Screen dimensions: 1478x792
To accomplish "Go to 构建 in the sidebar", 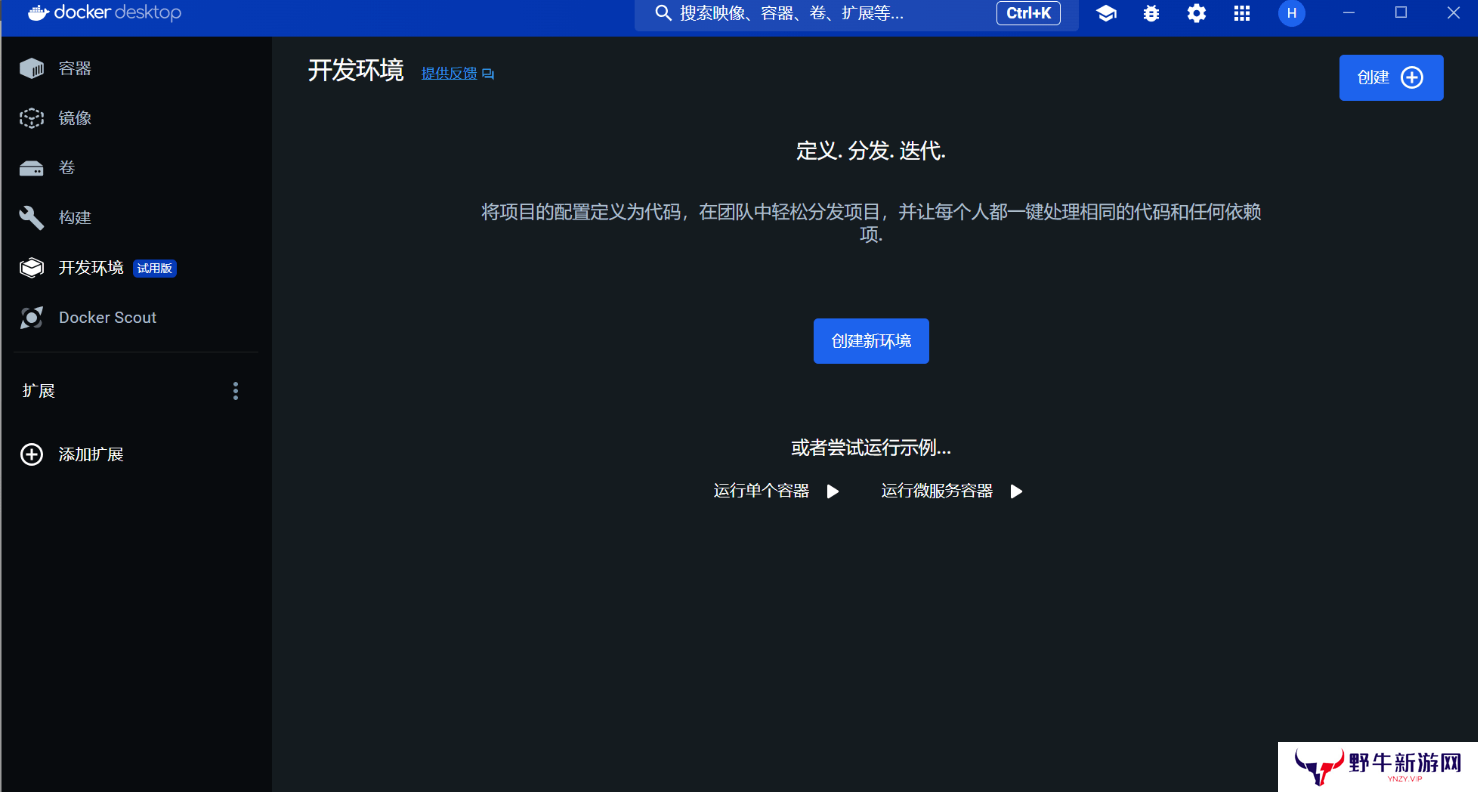I will click(75, 217).
